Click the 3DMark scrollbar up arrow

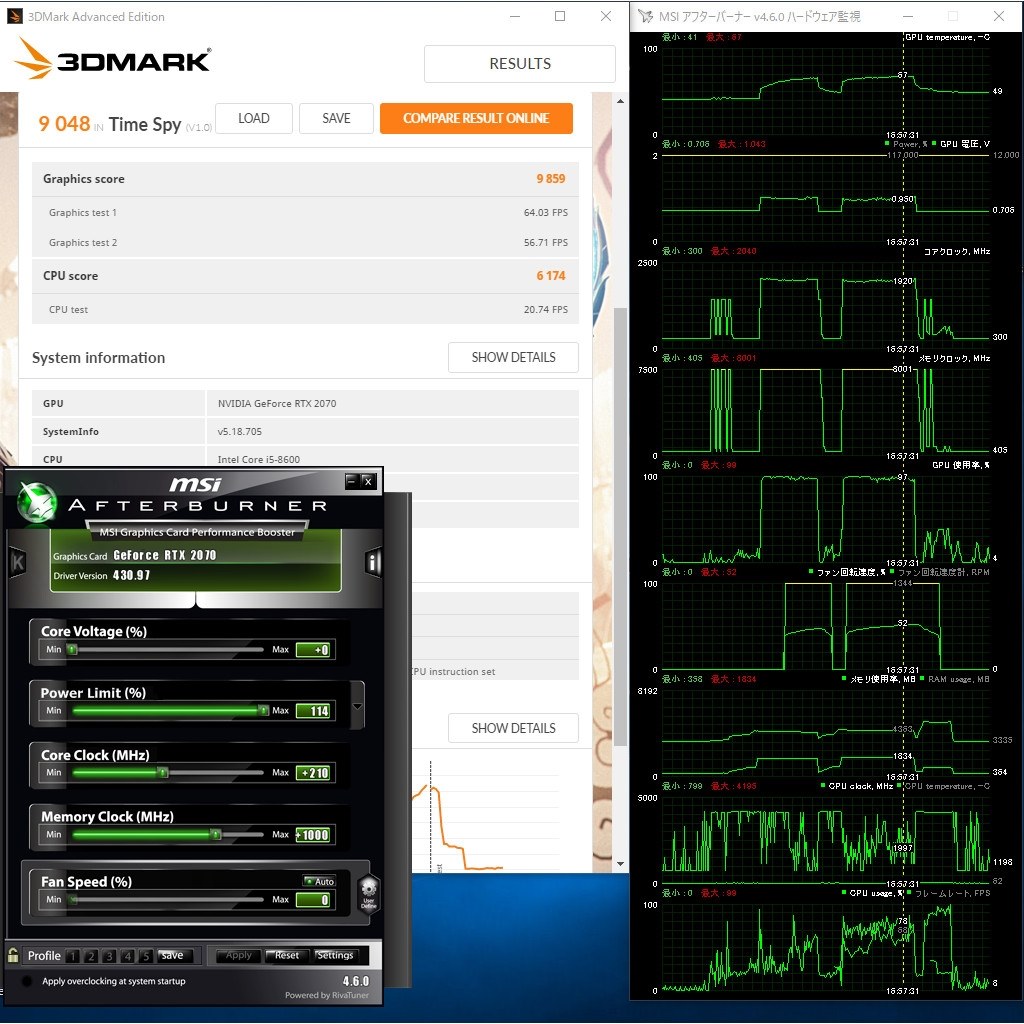pos(620,101)
